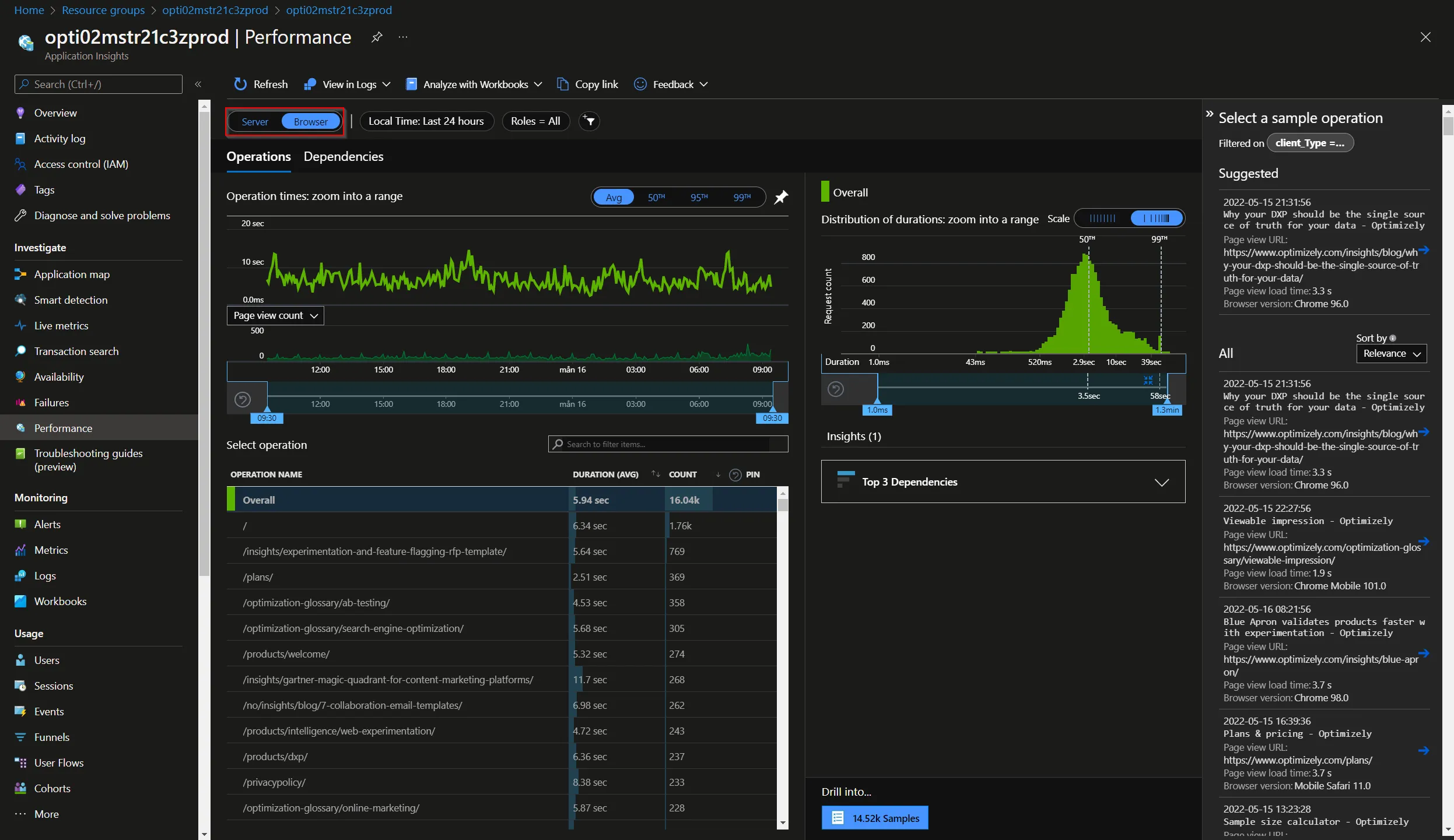Open Failures in sidebar
Image resolution: width=1454 pixels, height=840 pixels.
51,402
